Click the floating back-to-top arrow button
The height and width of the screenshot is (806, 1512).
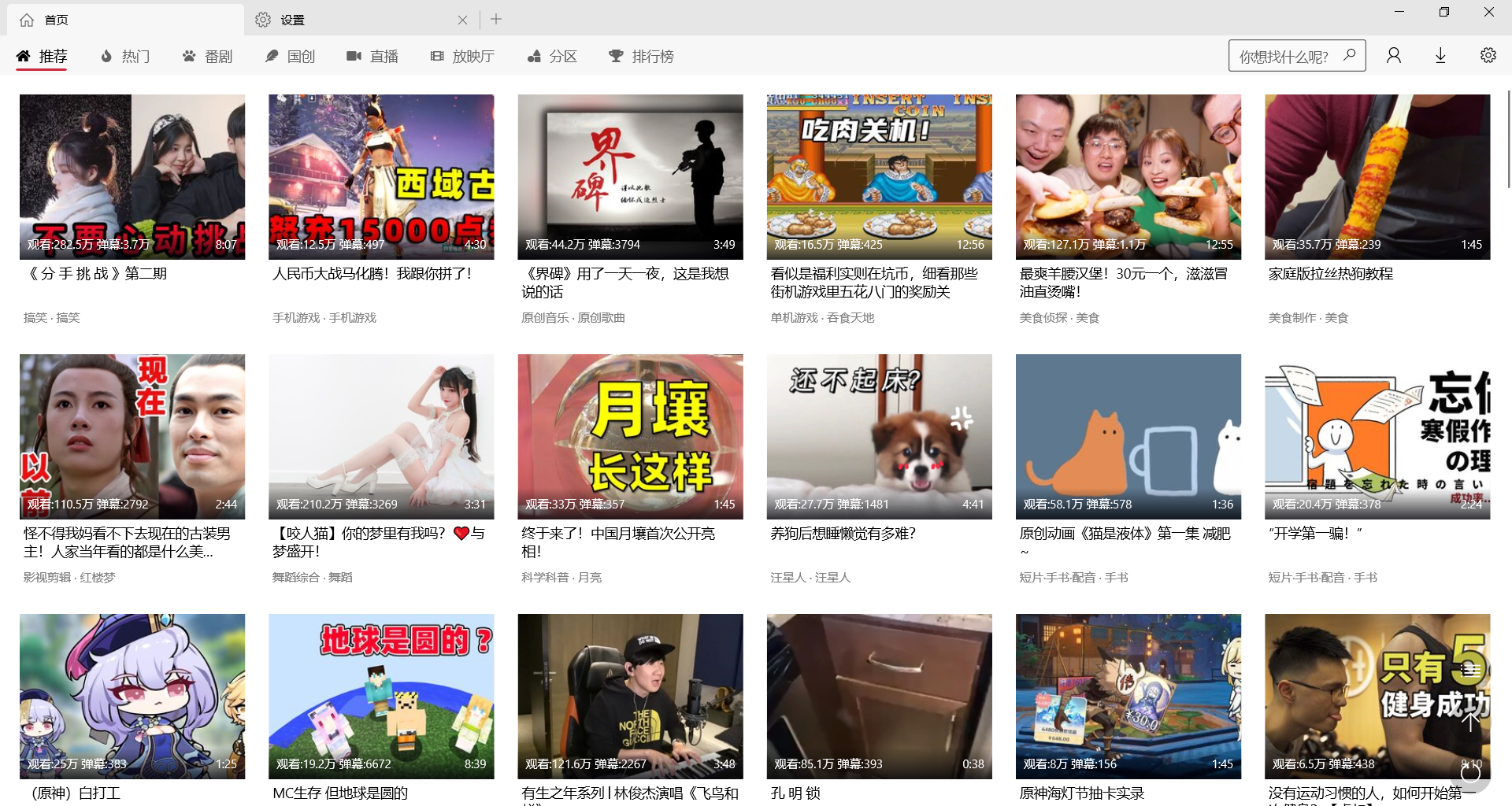click(x=1470, y=720)
